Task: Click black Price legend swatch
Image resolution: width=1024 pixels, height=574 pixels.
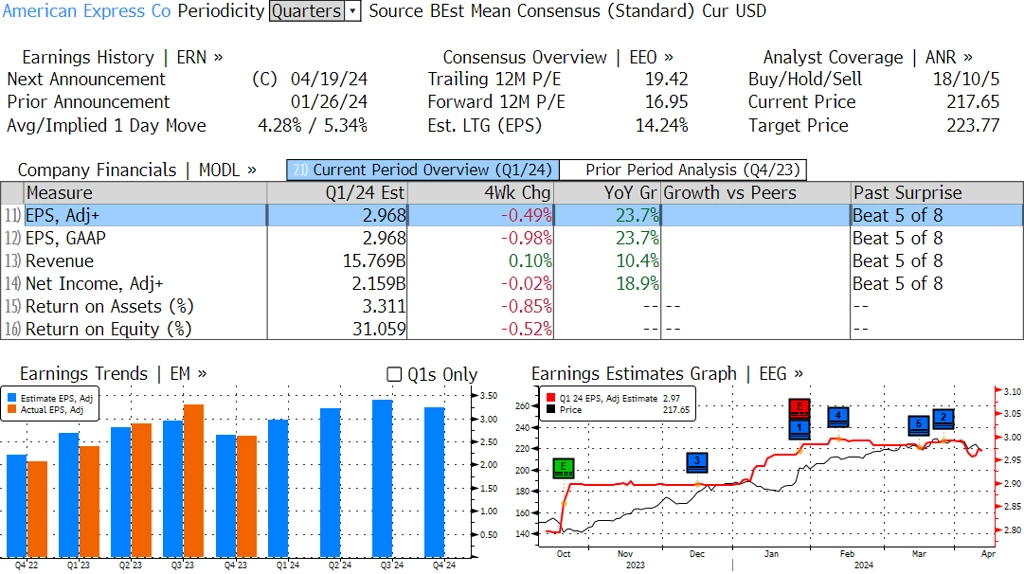Action: click(551, 409)
